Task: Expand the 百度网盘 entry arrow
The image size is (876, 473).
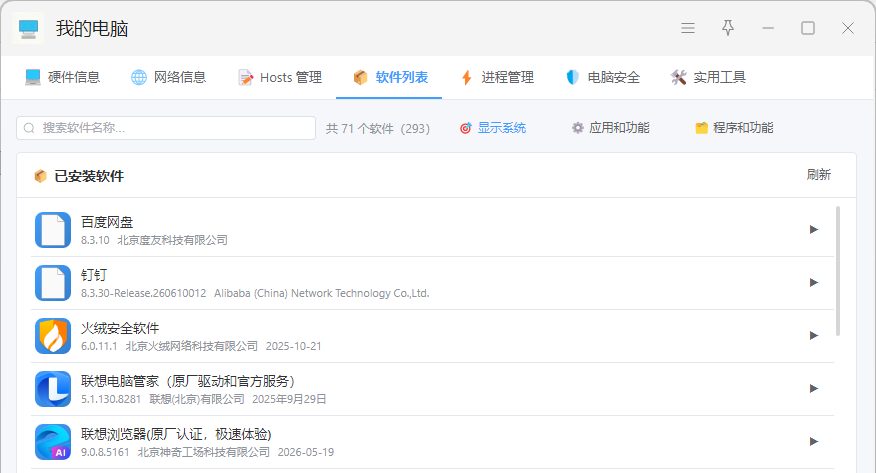Action: point(814,230)
